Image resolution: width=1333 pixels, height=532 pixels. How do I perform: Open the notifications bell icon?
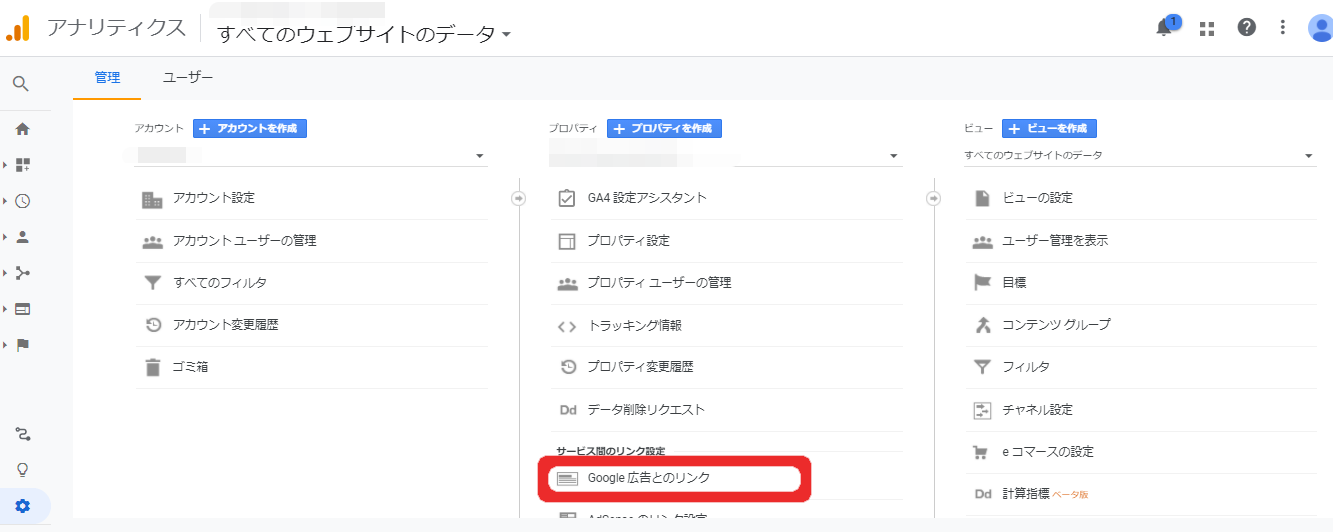point(1164,28)
